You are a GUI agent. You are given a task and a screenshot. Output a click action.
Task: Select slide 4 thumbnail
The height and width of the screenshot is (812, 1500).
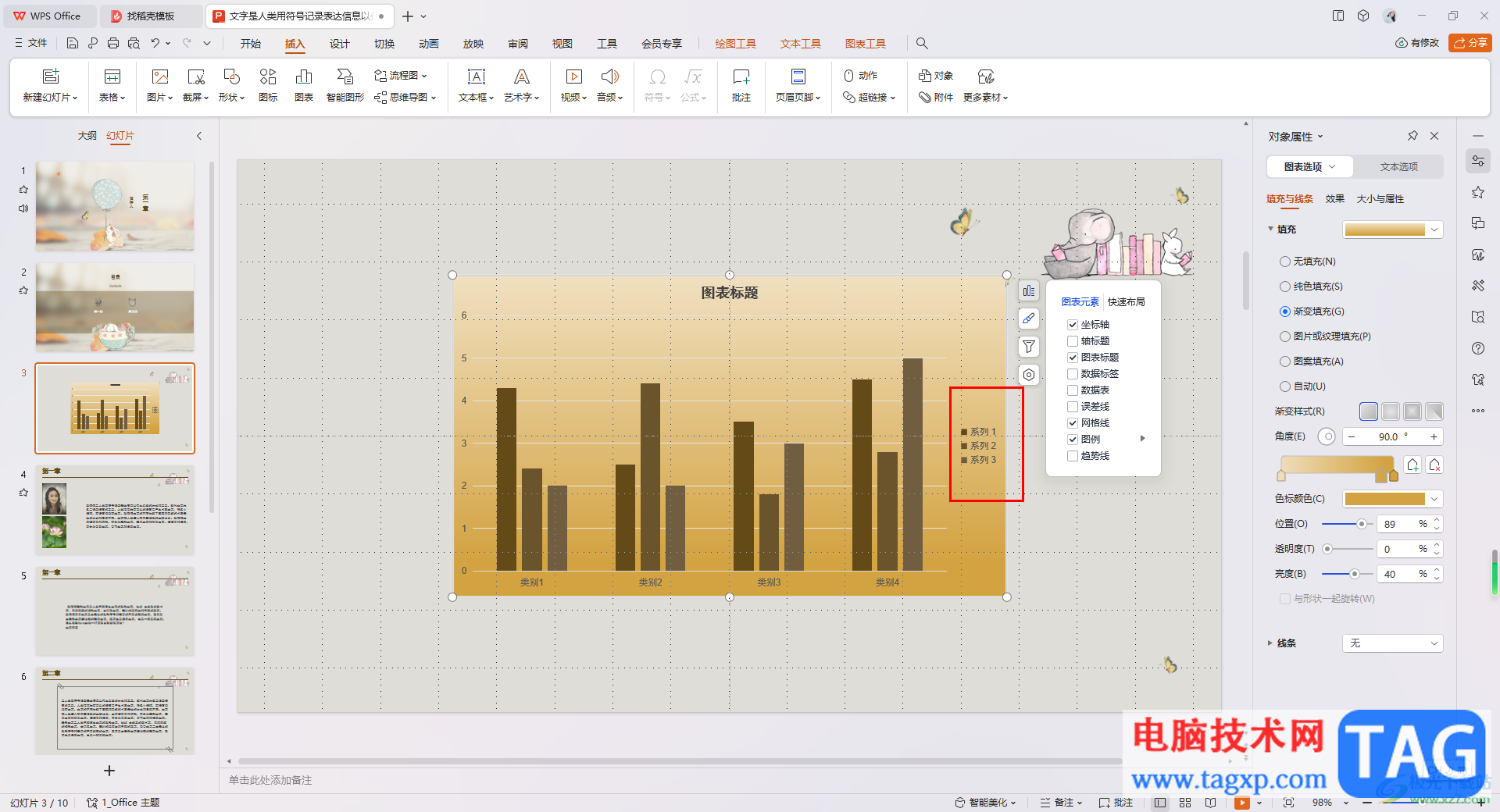(115, 510)
